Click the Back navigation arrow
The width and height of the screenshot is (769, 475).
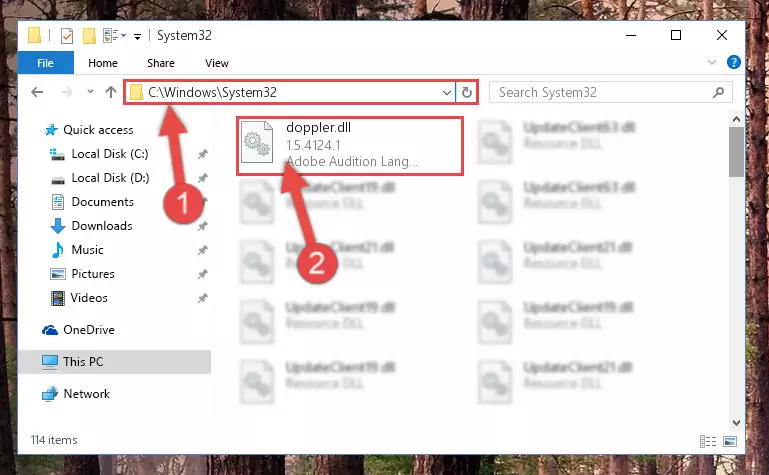[37, 92]
